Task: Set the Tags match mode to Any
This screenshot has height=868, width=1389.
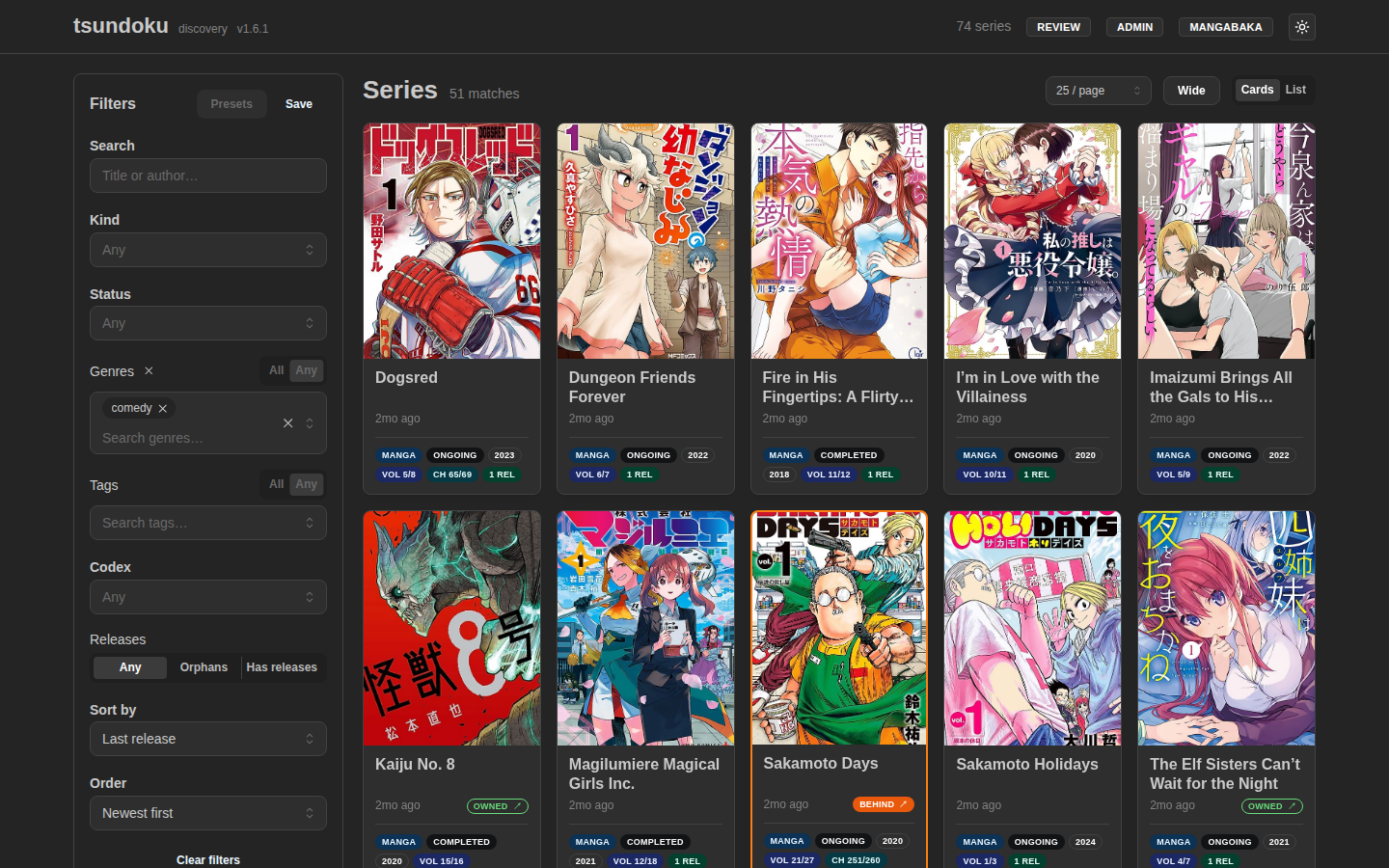Action: pos(306,484)
